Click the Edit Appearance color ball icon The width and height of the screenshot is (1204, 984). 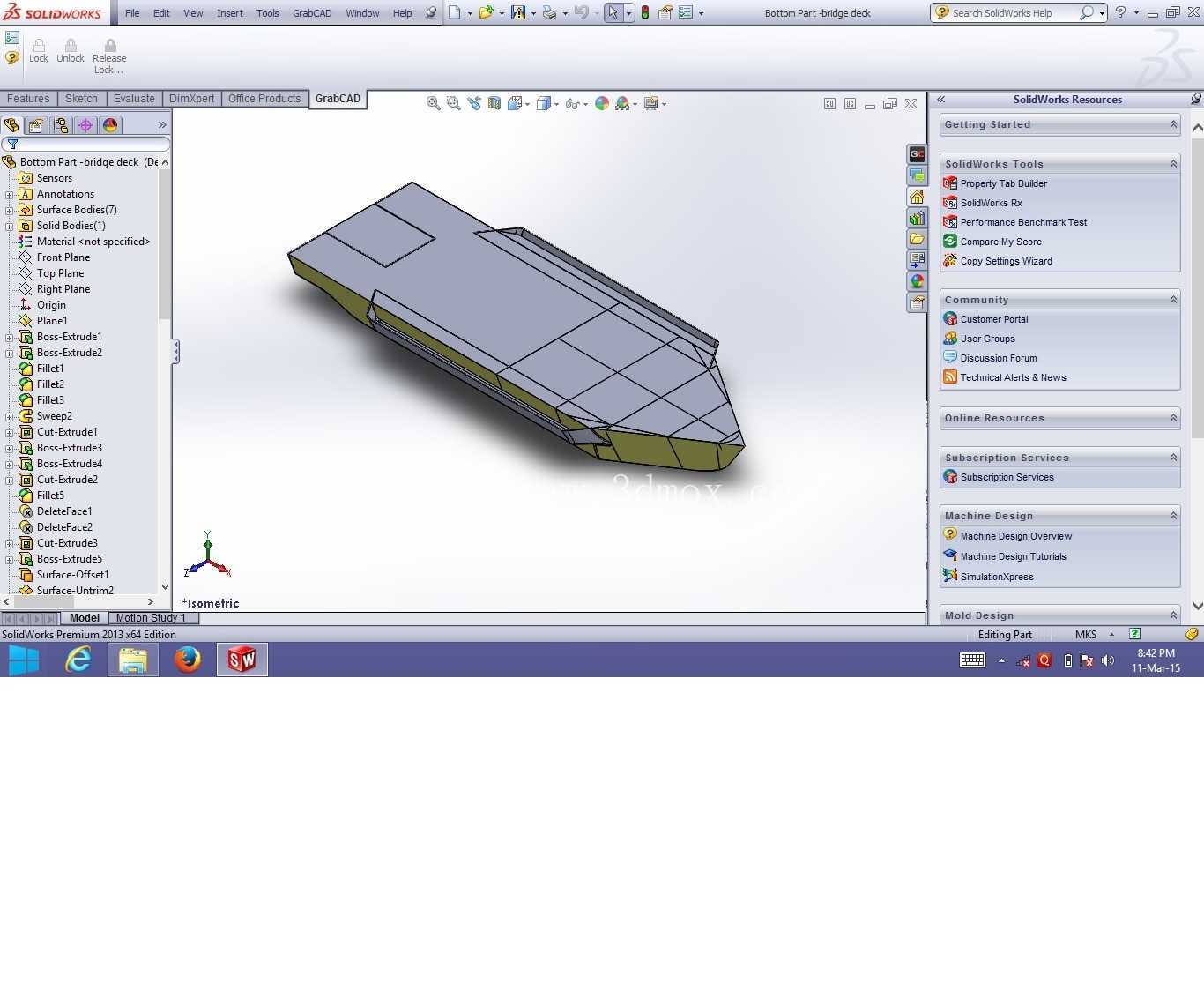[602, 103]
